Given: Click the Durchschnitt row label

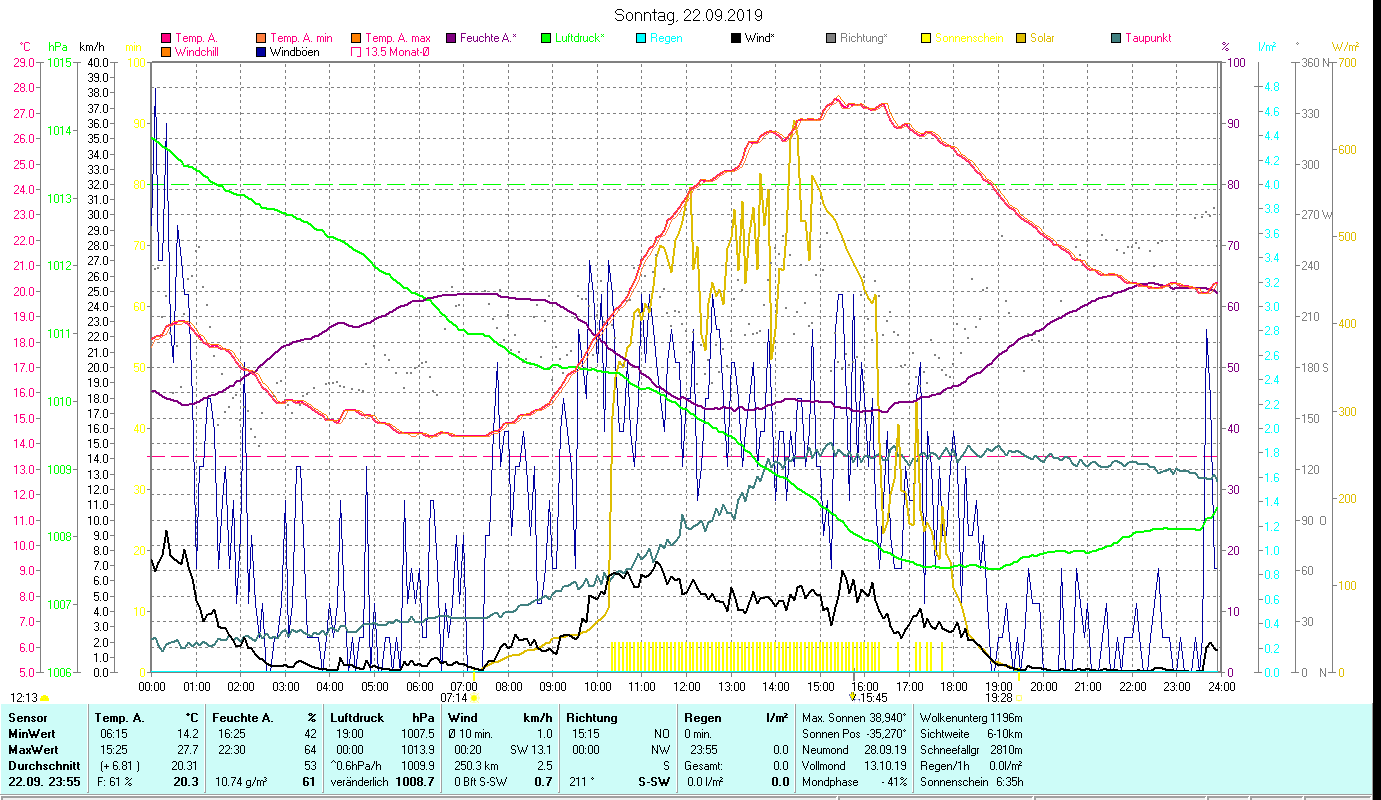Looking at the screenshot, I should coord(43,766).
